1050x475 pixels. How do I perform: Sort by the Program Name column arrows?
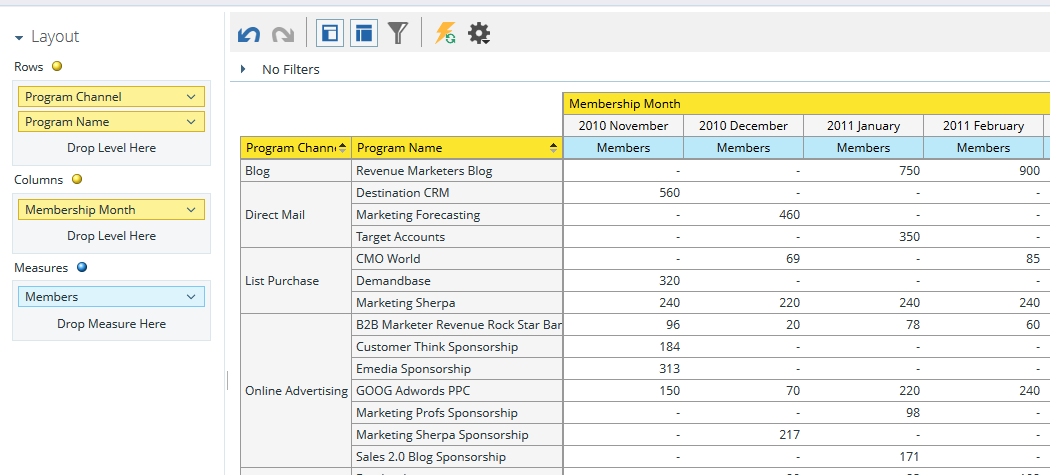553,148
